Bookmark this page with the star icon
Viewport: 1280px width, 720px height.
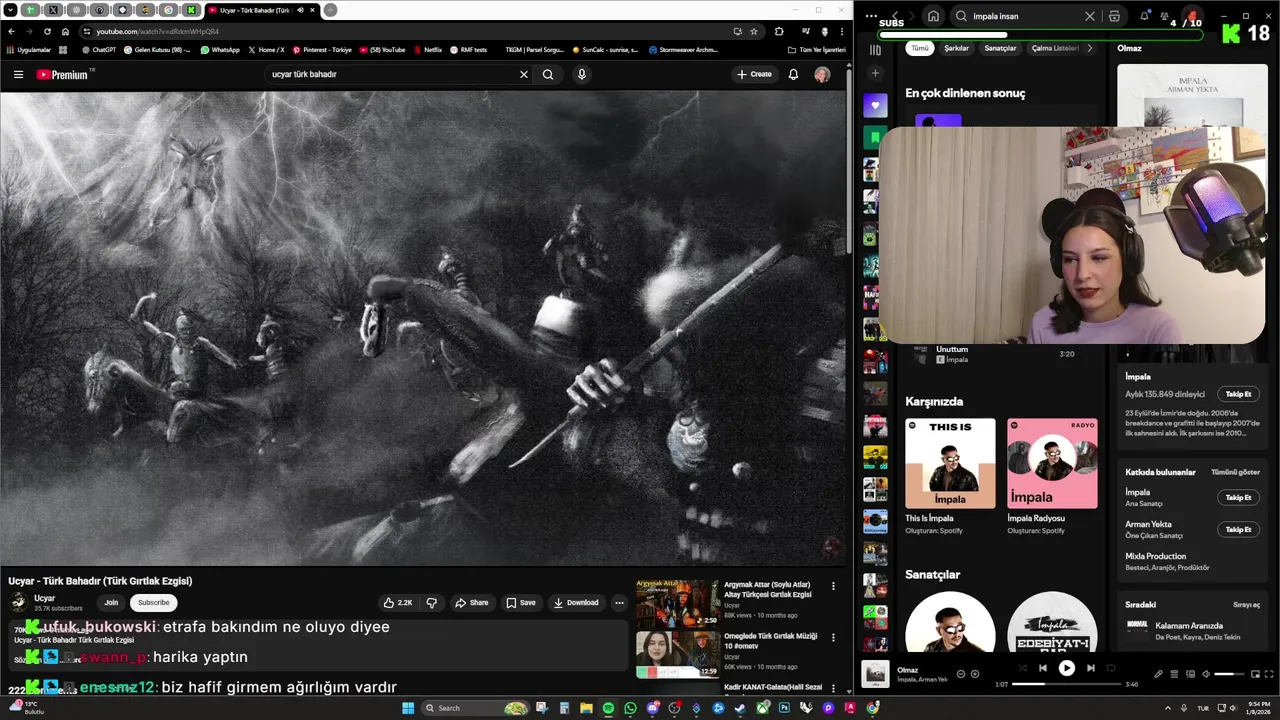point(754,31)
